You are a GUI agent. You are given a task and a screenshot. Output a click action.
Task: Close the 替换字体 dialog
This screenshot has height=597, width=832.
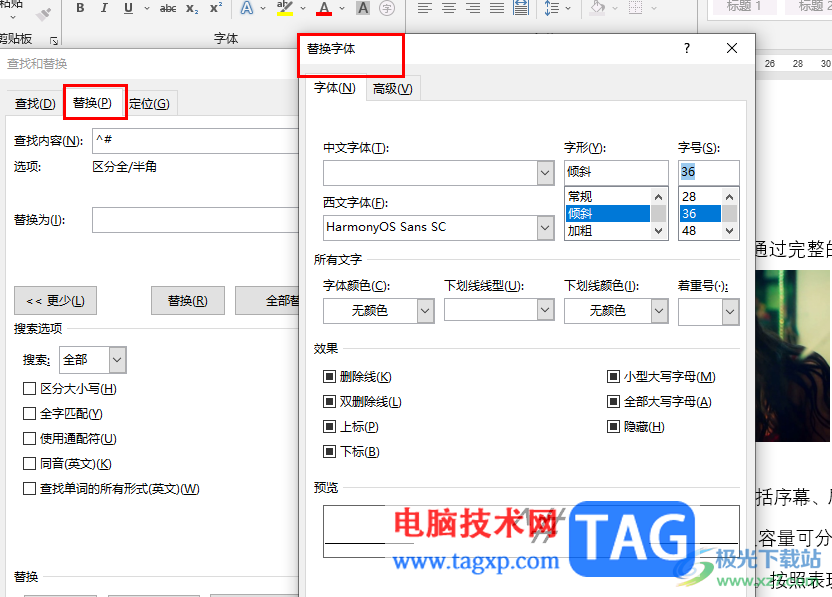tap(732, 48)
